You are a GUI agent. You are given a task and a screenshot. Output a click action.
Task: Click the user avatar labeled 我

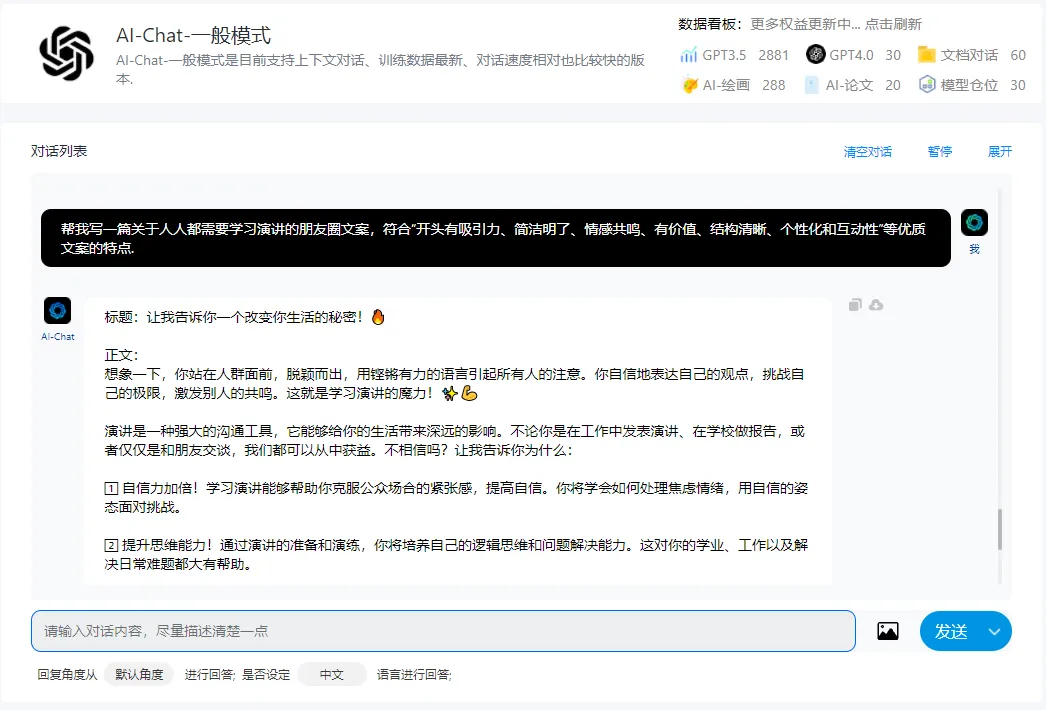pos(974,223)
